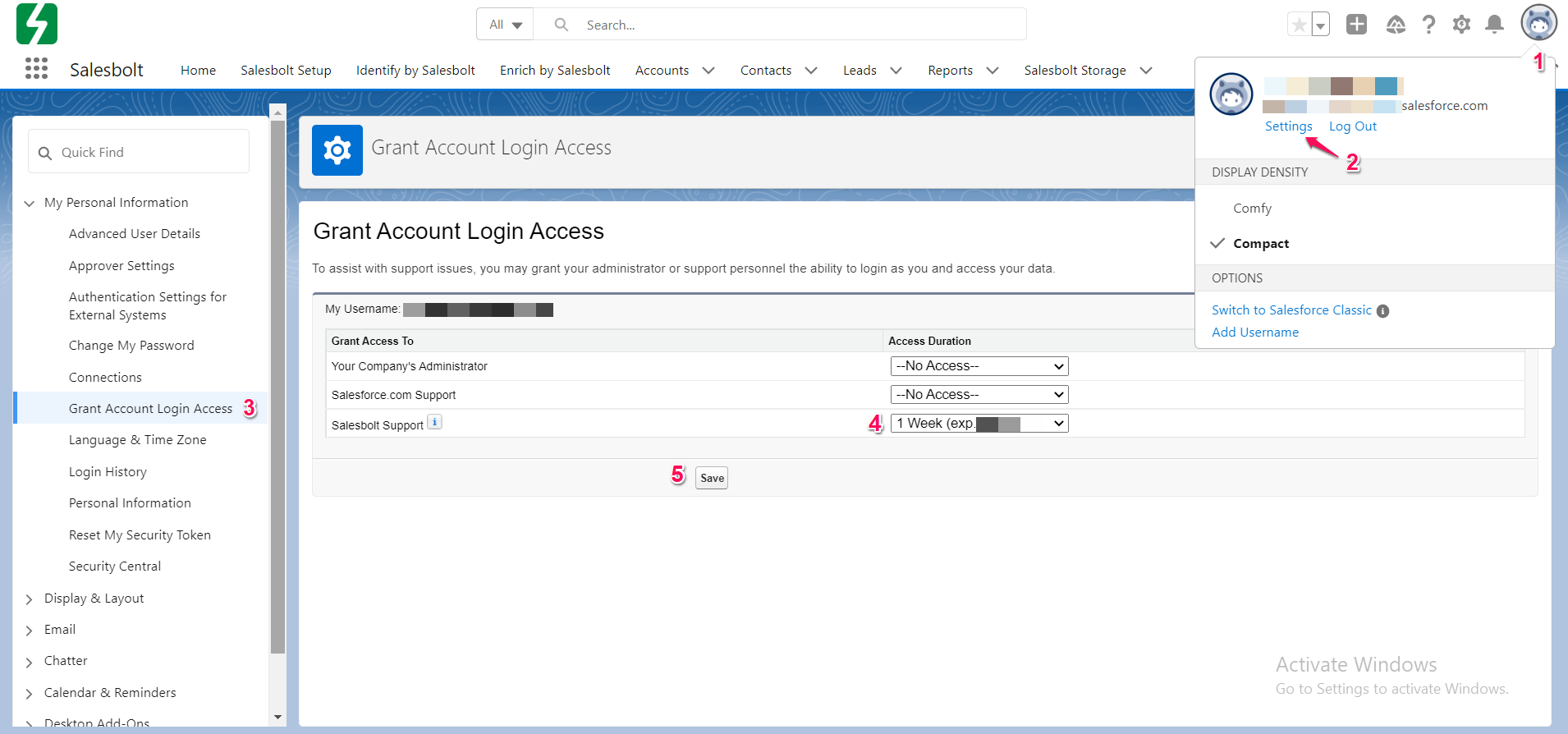Click the sidebar scroll-up arrow
1568x734 pixels.
tap(277, 112)
